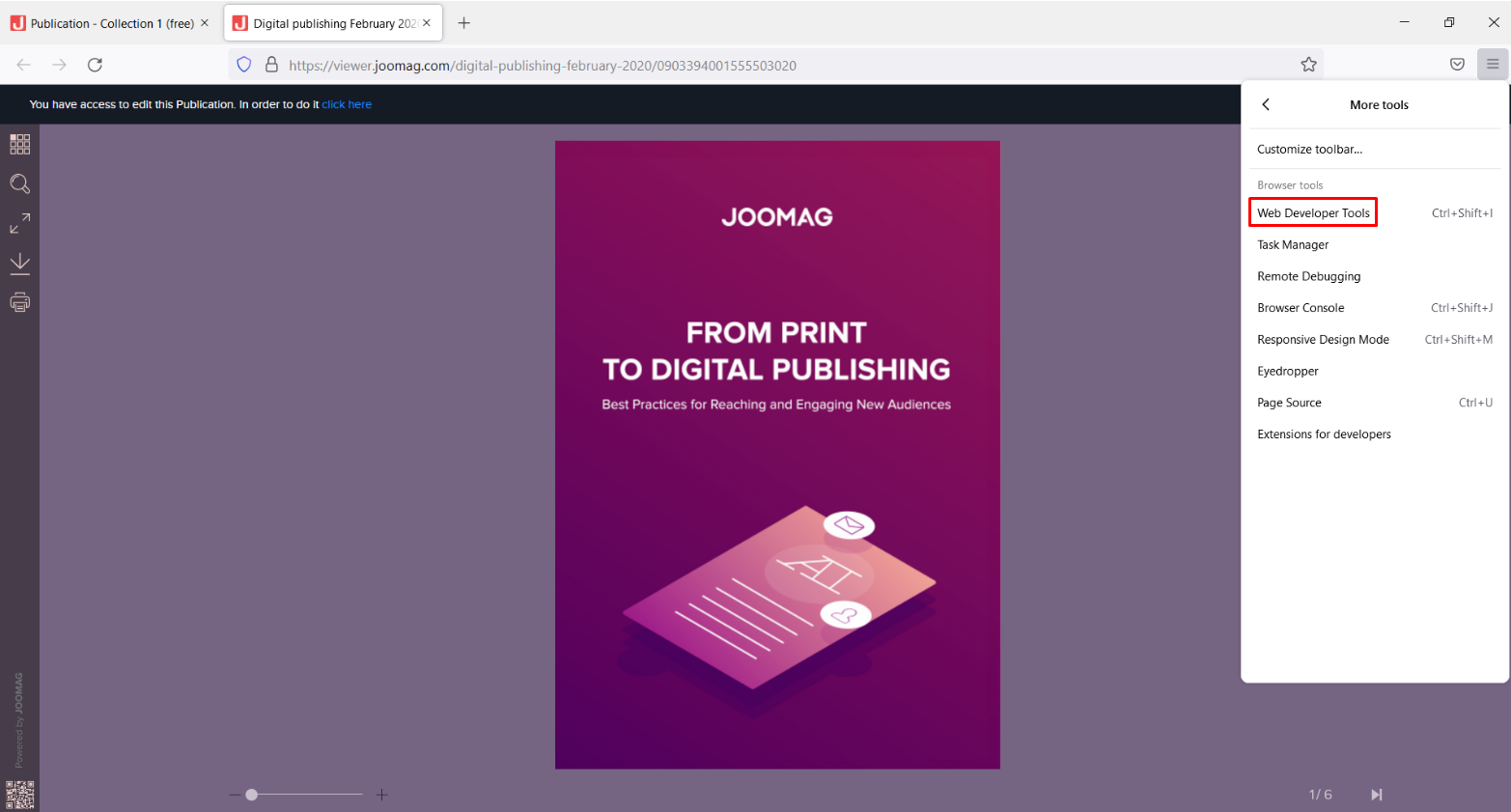Click the 'click here' edit link
The width and height of the screenshot is (1511, 812).
click(x=347, y=104)
